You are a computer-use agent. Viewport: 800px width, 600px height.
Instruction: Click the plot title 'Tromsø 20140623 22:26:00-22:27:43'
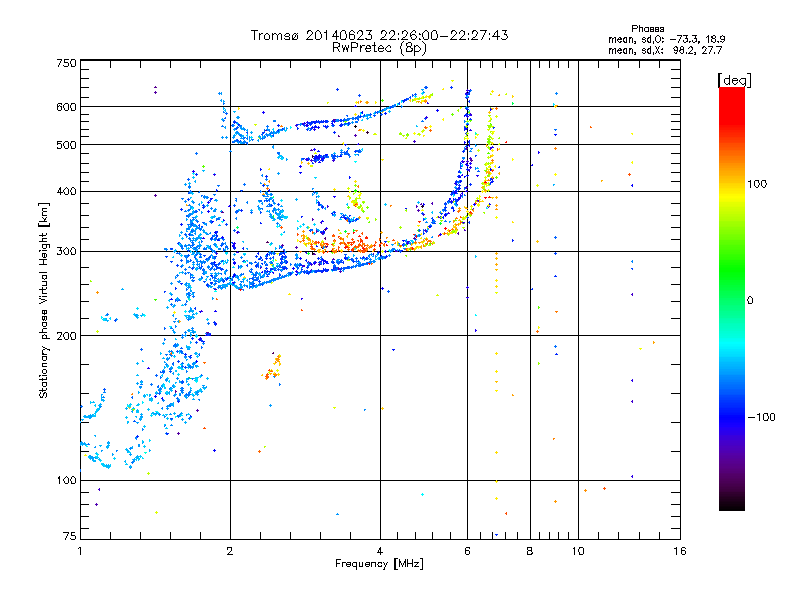click(x=379, y=35)
